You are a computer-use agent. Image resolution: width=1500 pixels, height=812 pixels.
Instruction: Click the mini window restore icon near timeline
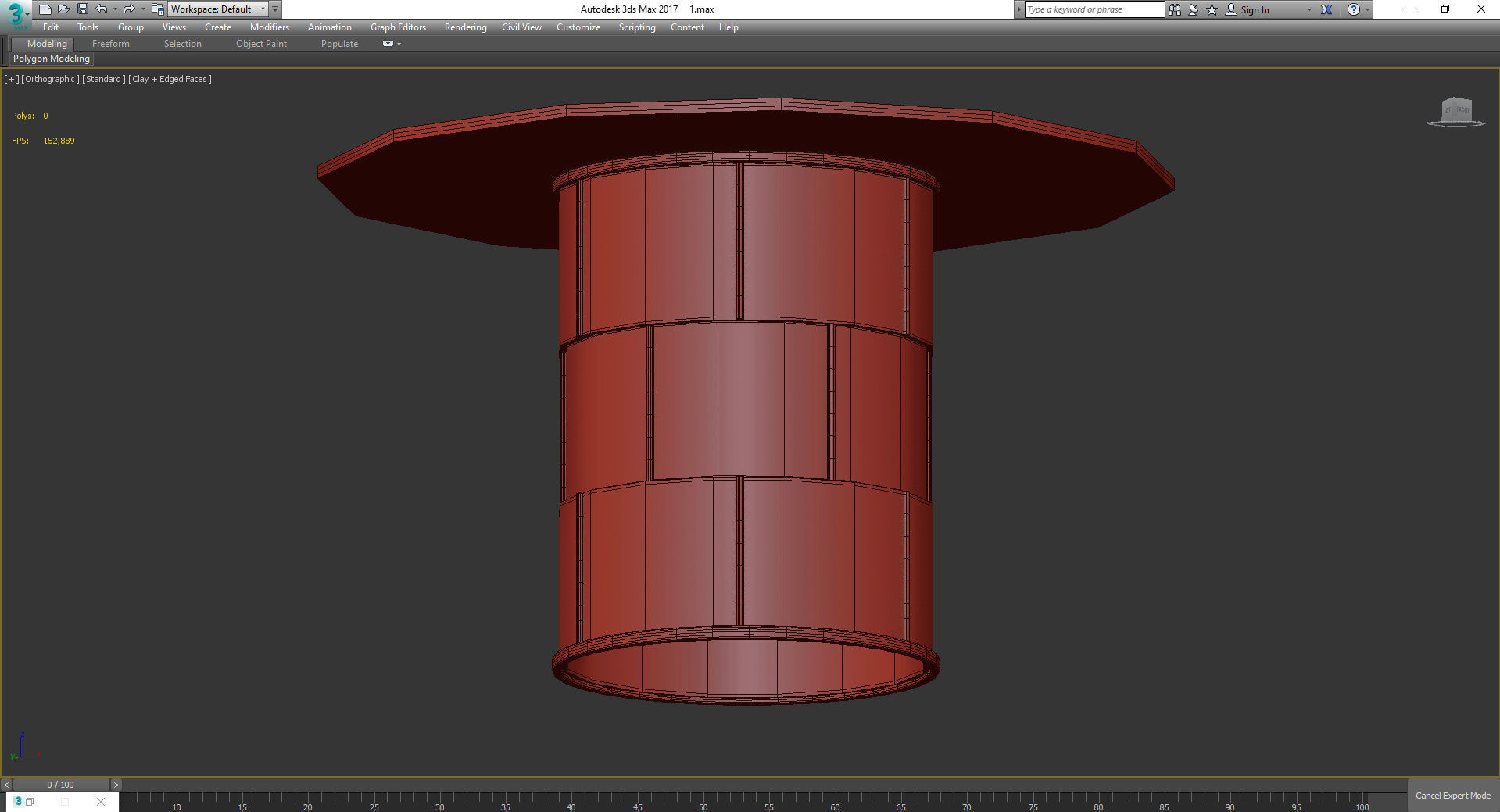[30, 802]
